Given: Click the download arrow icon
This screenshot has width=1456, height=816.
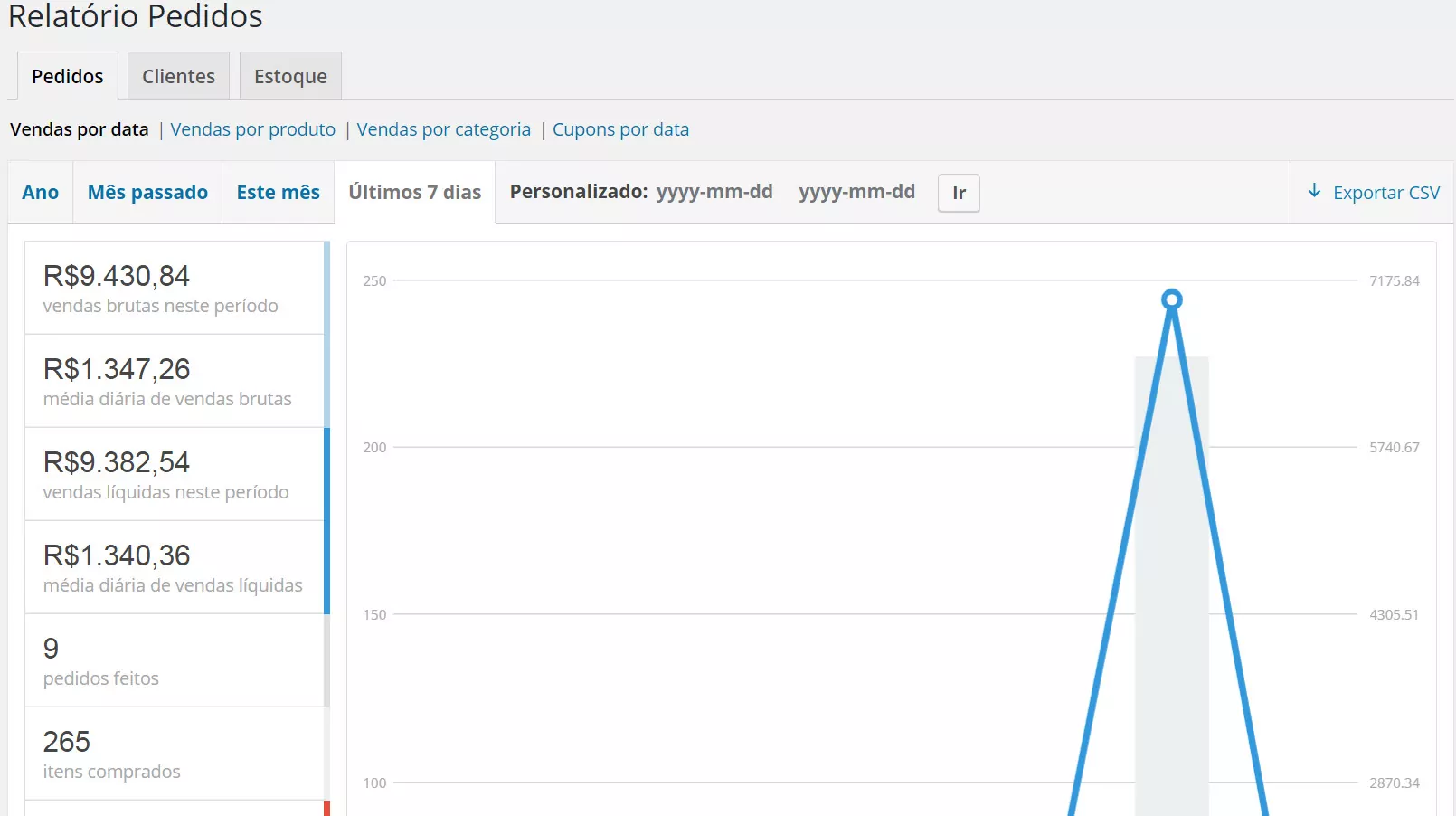Looking at the screenshot, I should 1314,191.
